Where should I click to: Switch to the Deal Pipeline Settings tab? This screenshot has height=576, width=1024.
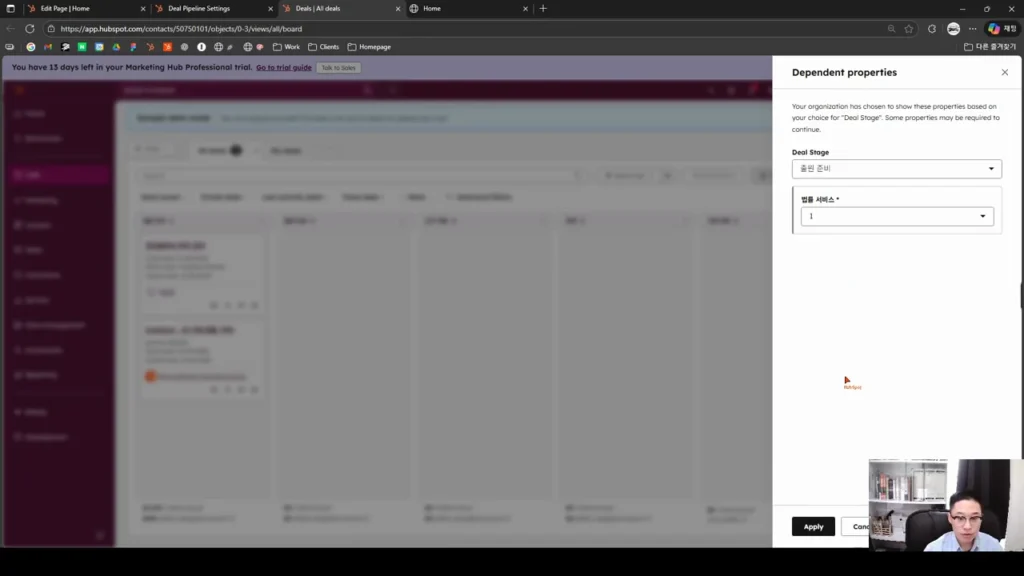coord(214,8)
